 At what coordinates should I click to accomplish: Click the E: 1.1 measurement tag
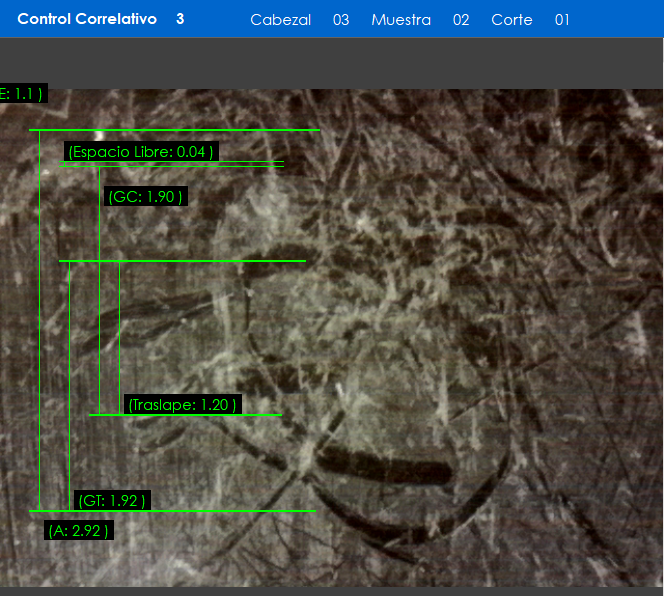[22, 94]
